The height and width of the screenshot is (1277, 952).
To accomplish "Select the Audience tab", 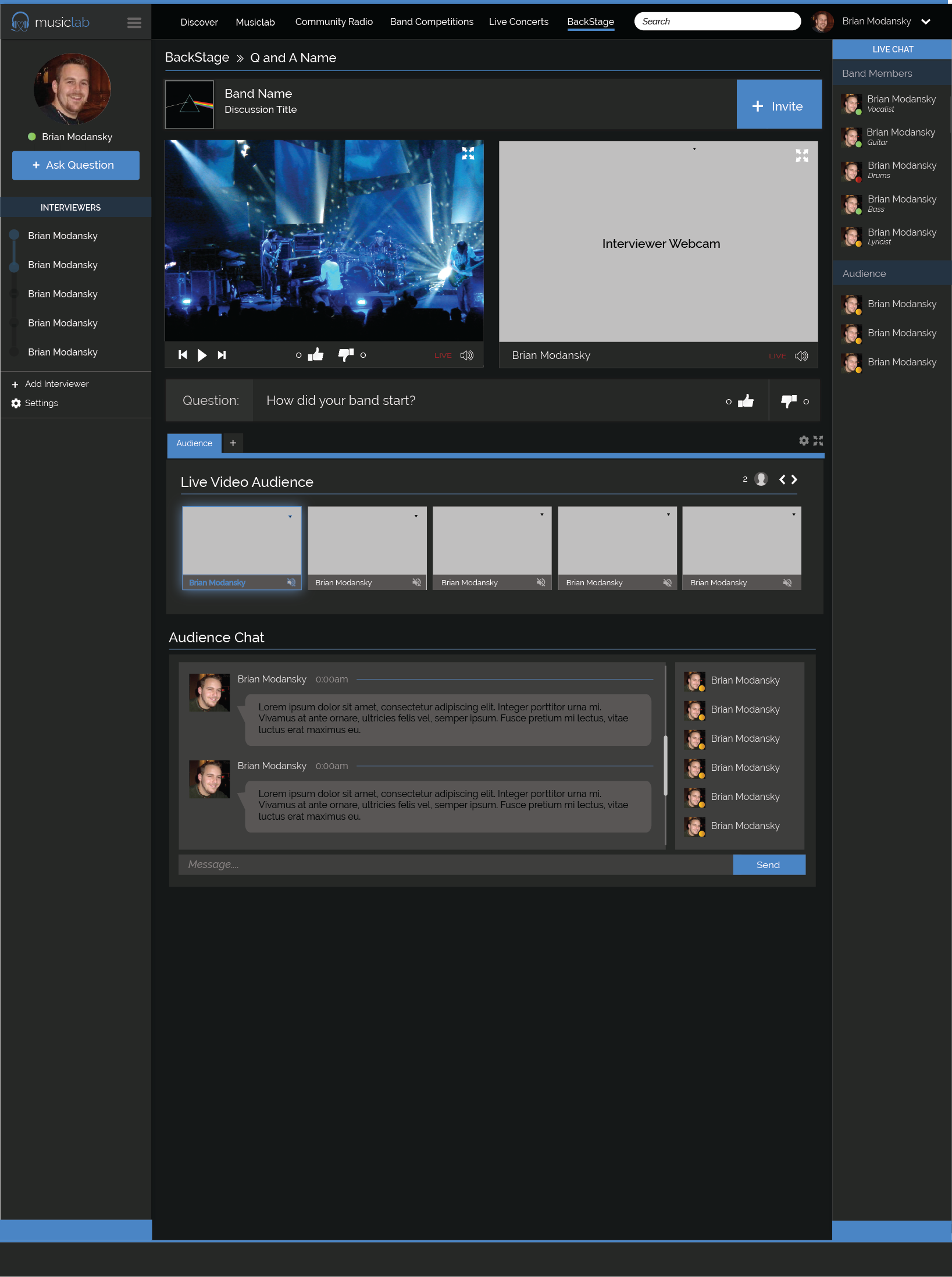I will coord(194,443).
